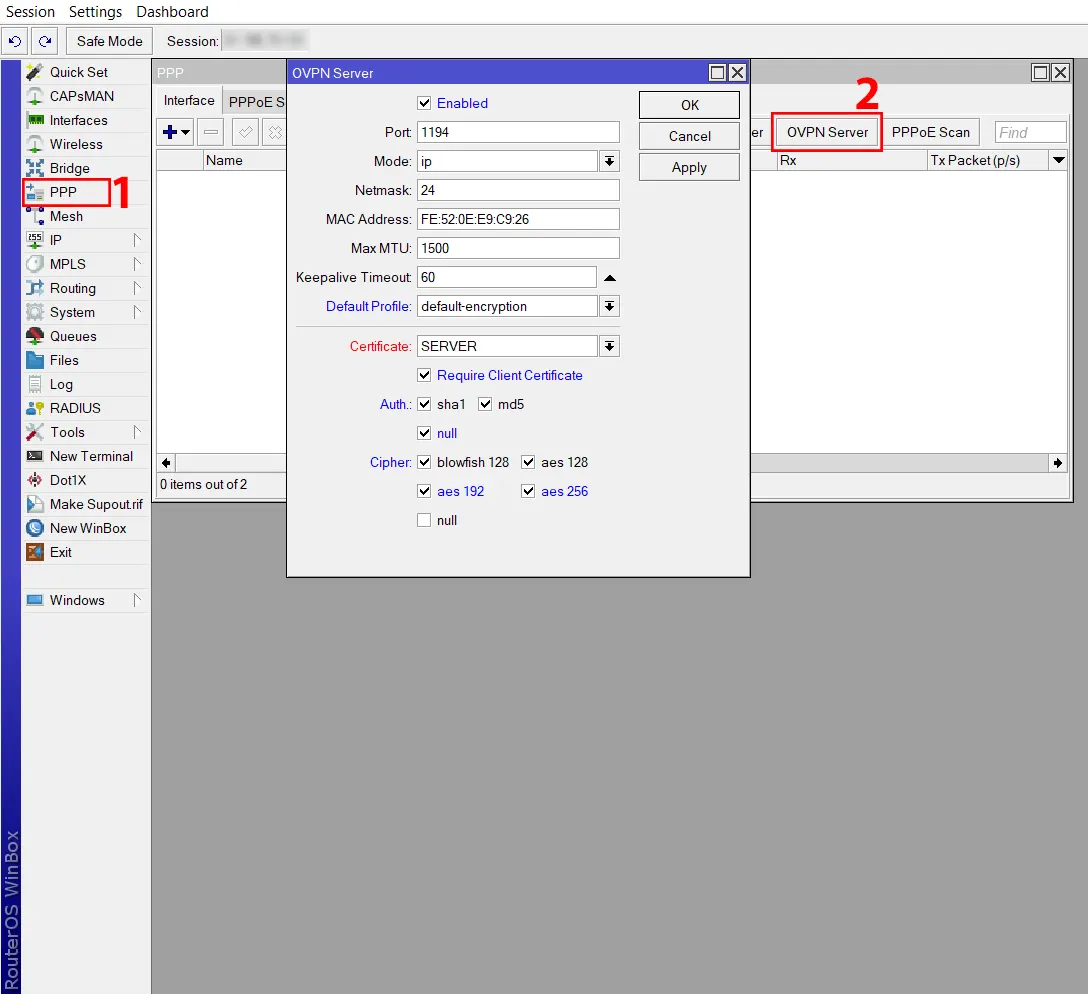Toggle the aes 256 cipher checkbox
The height and width of the screenshot is (994, 1088).
pos(528,491)
